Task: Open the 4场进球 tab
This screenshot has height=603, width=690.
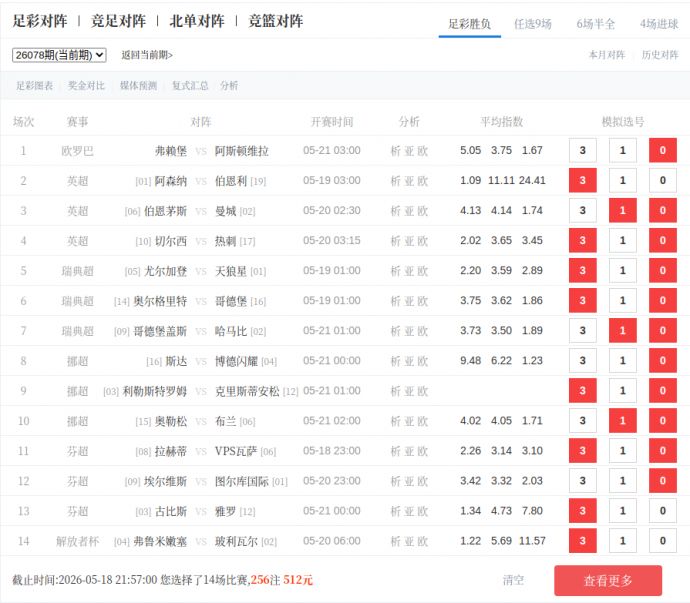Action: click(x=659, y=24)
